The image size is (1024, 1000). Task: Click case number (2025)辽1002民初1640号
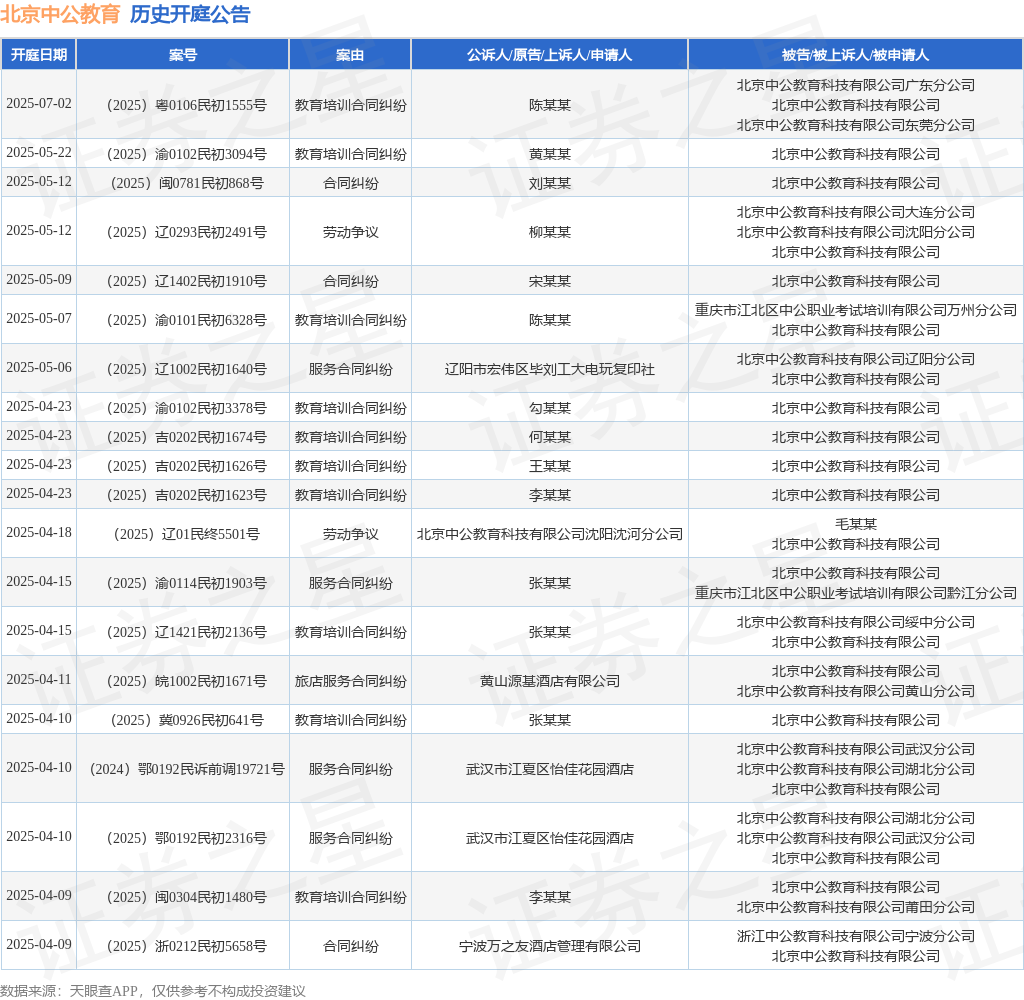186,369
